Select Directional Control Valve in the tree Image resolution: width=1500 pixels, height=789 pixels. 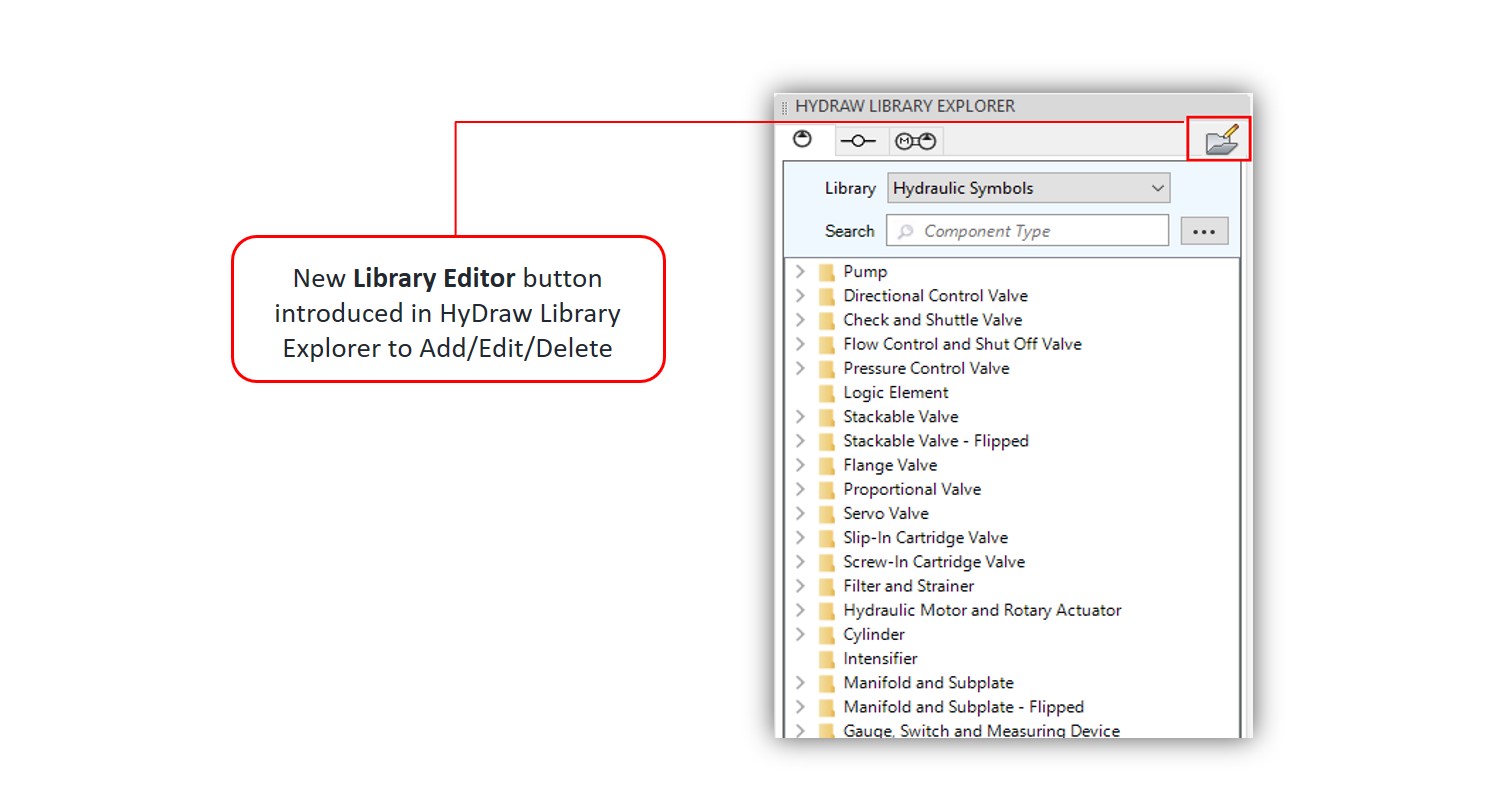tap(935, 295)
